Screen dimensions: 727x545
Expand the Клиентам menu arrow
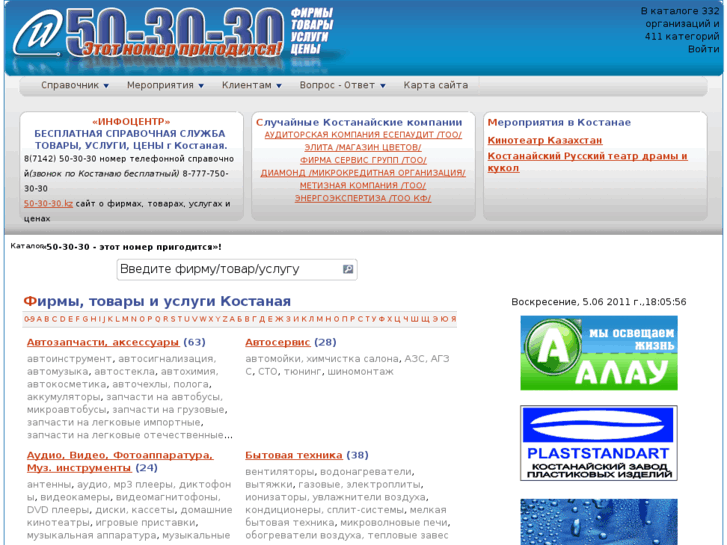pyautogui.click(x=279, y=86)
